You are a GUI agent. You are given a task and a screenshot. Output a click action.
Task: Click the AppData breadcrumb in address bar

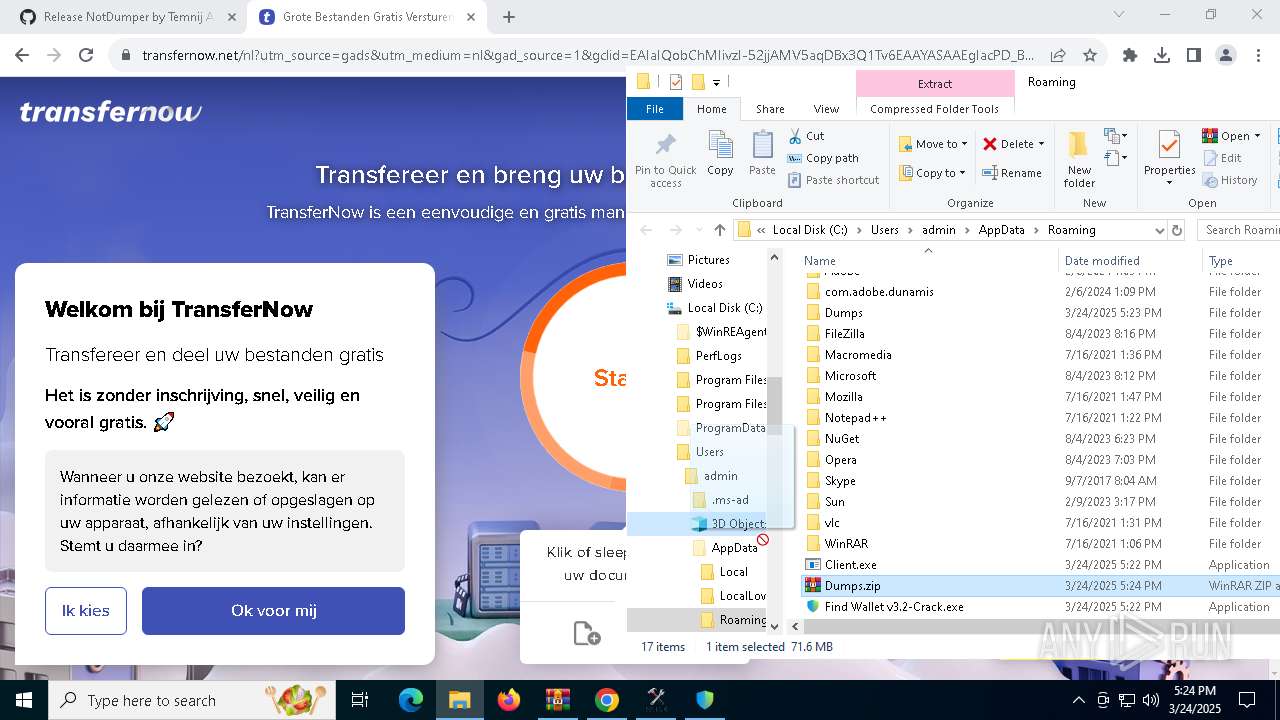point(1001,230)
